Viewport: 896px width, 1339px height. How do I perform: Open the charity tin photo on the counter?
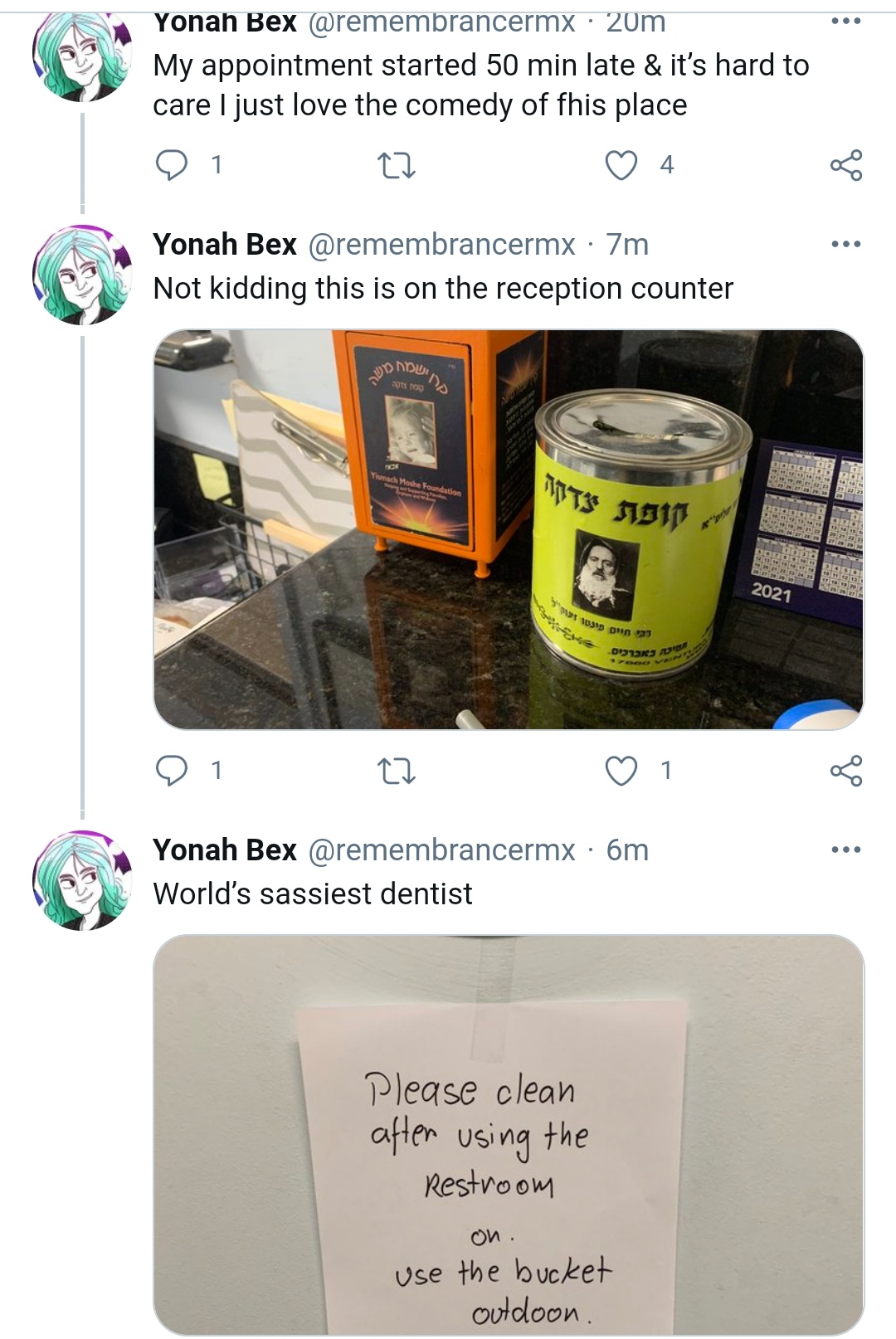[509, 529]
